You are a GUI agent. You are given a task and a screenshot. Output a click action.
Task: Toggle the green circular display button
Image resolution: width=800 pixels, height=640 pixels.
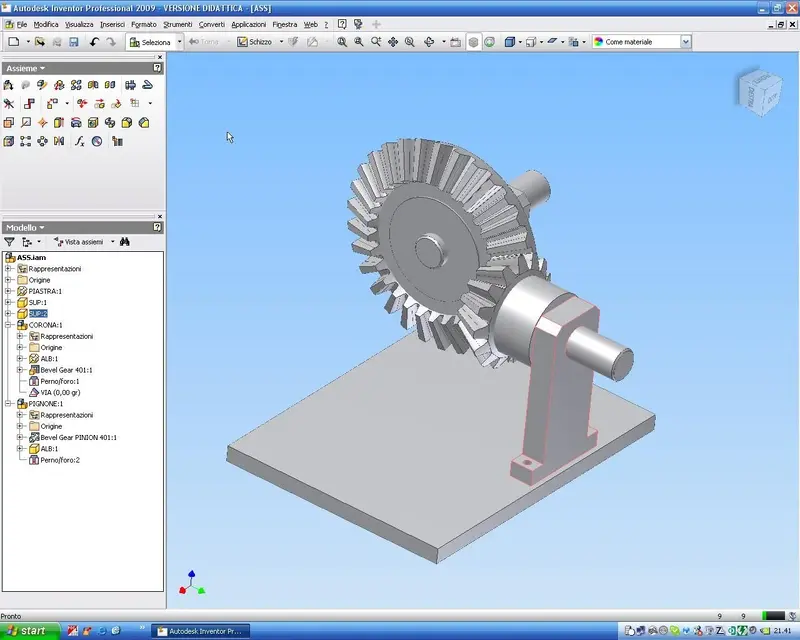(490, 42)
